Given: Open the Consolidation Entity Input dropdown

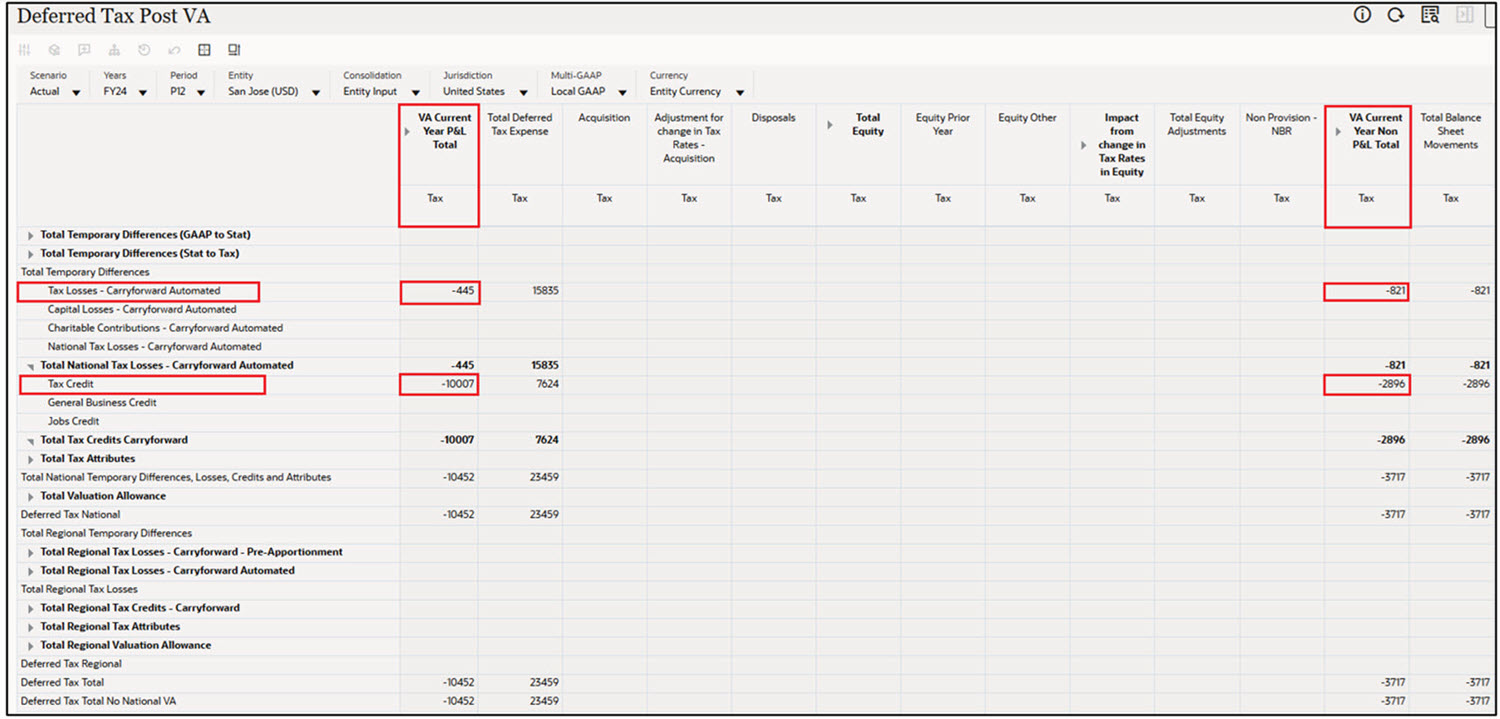Looking at the screenshot, I should 415,93.
